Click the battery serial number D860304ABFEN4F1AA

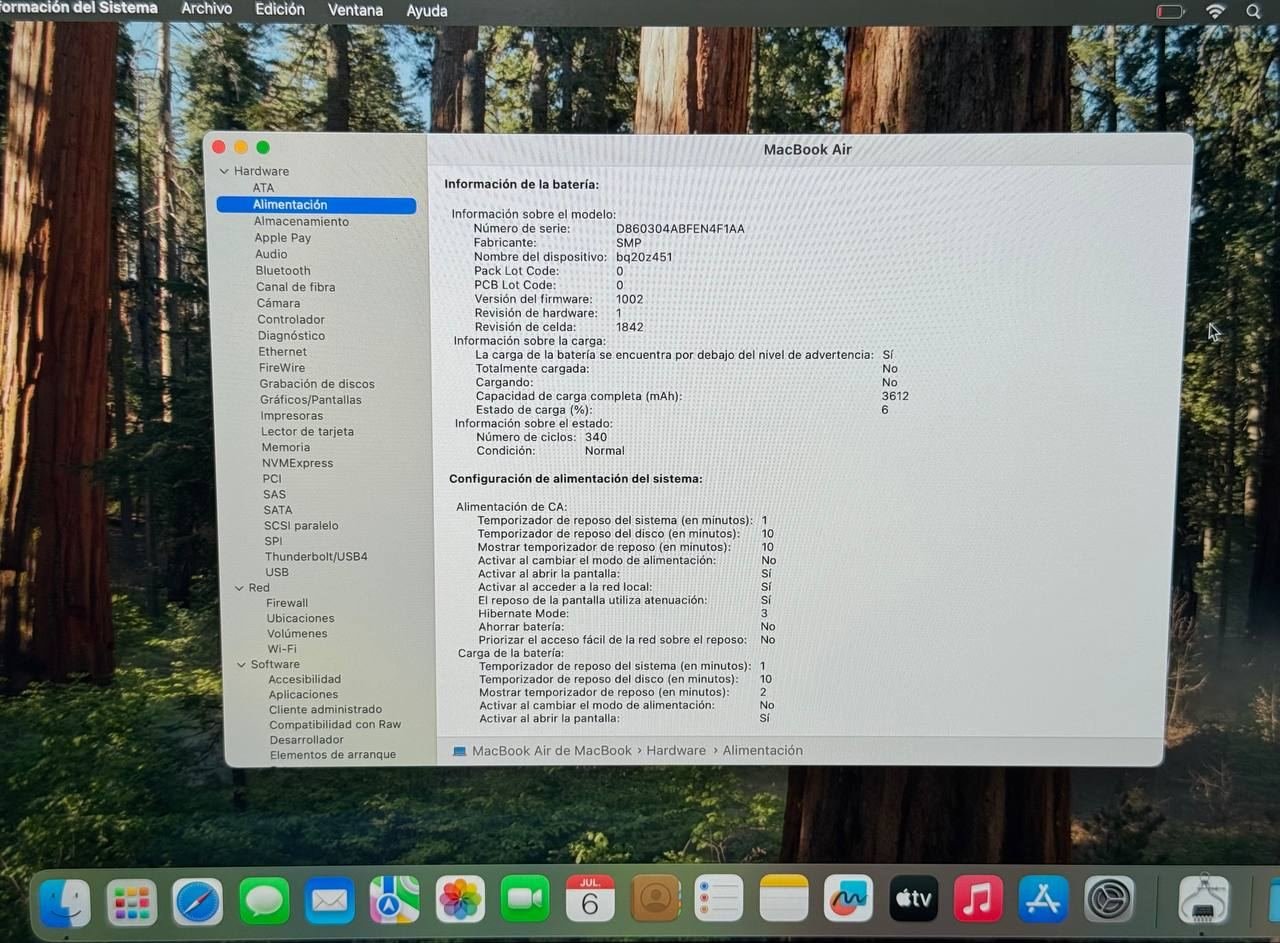pos(680,229)
